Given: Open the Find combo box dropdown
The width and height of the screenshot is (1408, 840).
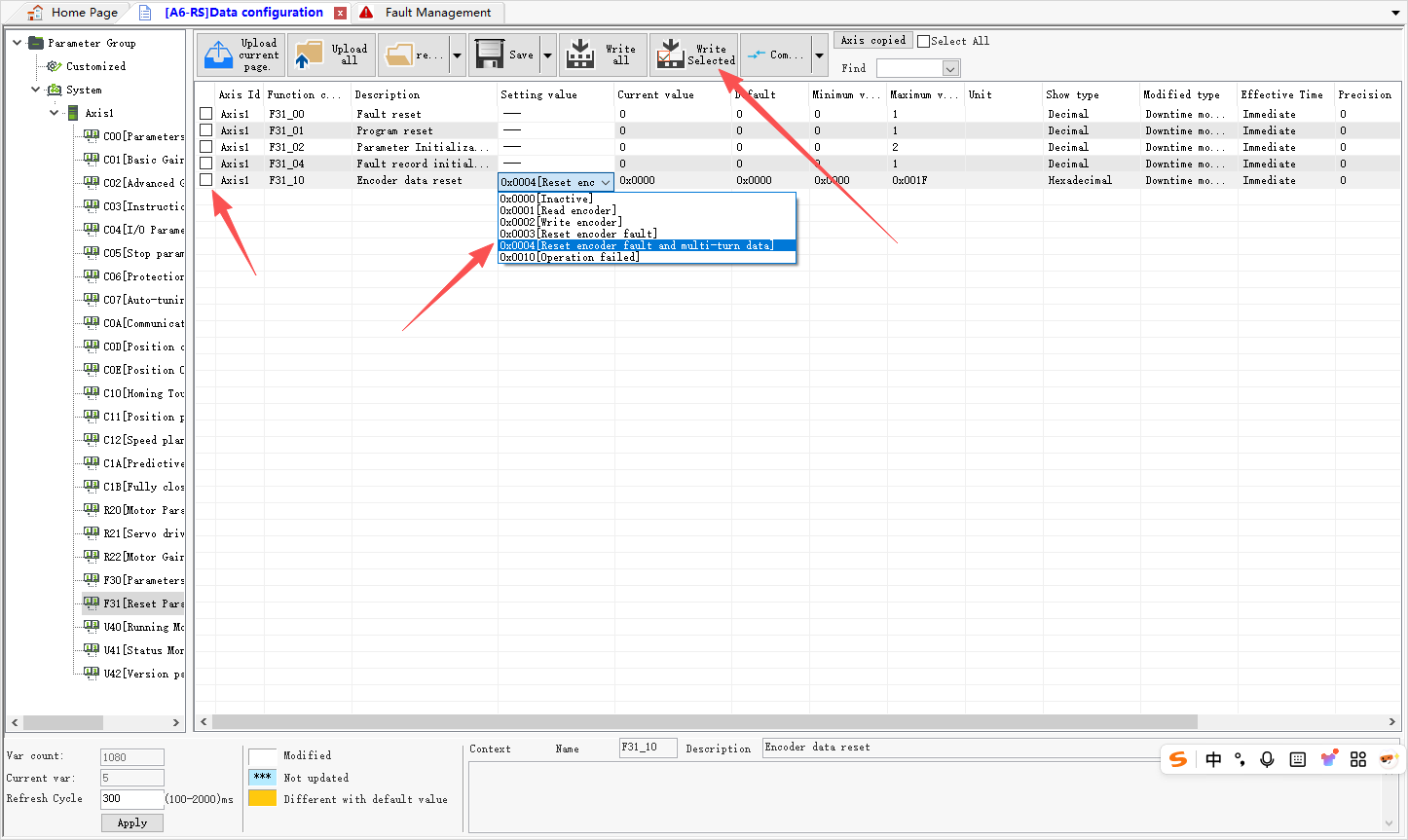Looking at the screenshot, I should (x=951, y=68).
